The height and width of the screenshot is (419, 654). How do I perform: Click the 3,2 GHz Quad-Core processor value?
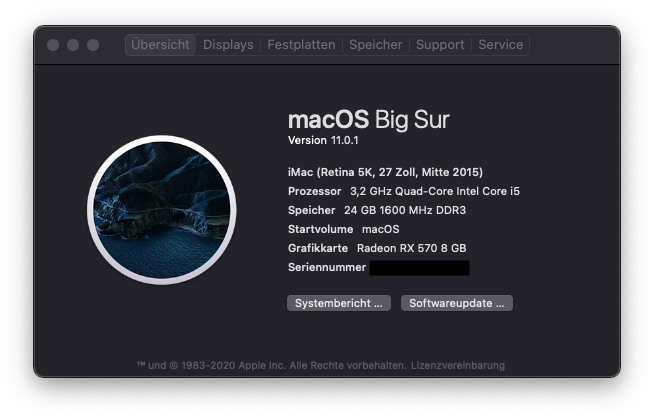pyautogui.click(x=435, y=191)
